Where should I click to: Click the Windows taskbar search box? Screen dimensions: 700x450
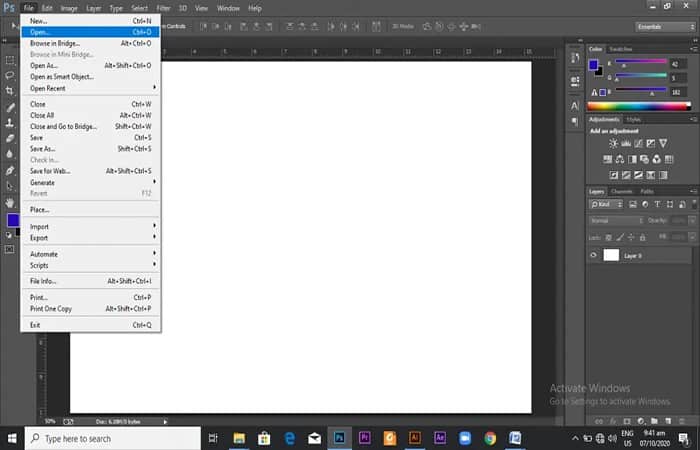pyautogui.click(x=112, y=438)
